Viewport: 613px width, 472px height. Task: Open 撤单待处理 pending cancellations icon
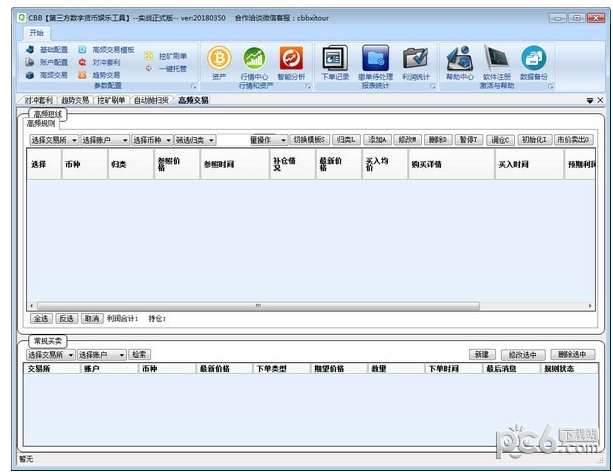point(375,58)
